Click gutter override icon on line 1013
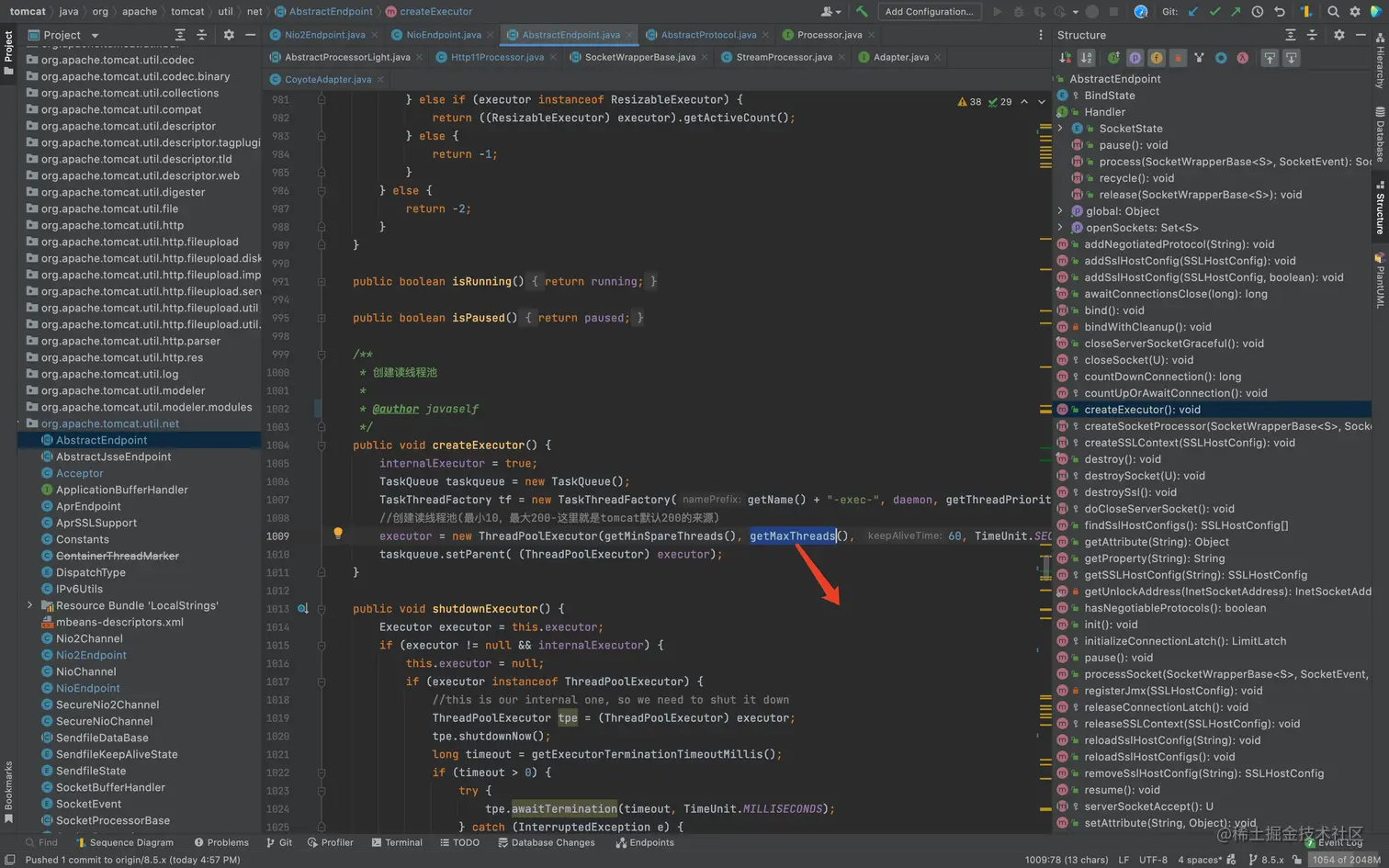The image size is (1389, 868). tap(302, 609)
